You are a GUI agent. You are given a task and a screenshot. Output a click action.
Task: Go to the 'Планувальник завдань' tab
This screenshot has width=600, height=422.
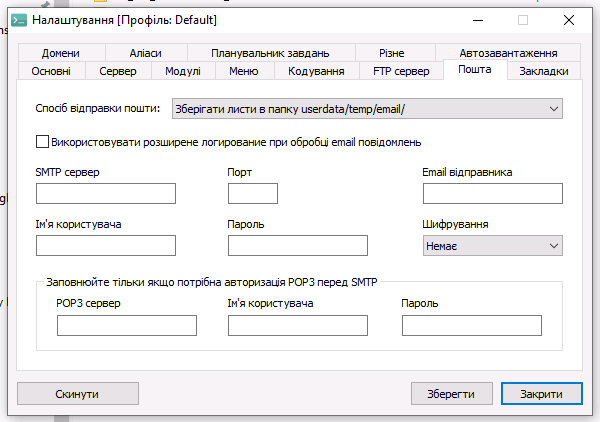pyautogui.click(x=270, y=54)
